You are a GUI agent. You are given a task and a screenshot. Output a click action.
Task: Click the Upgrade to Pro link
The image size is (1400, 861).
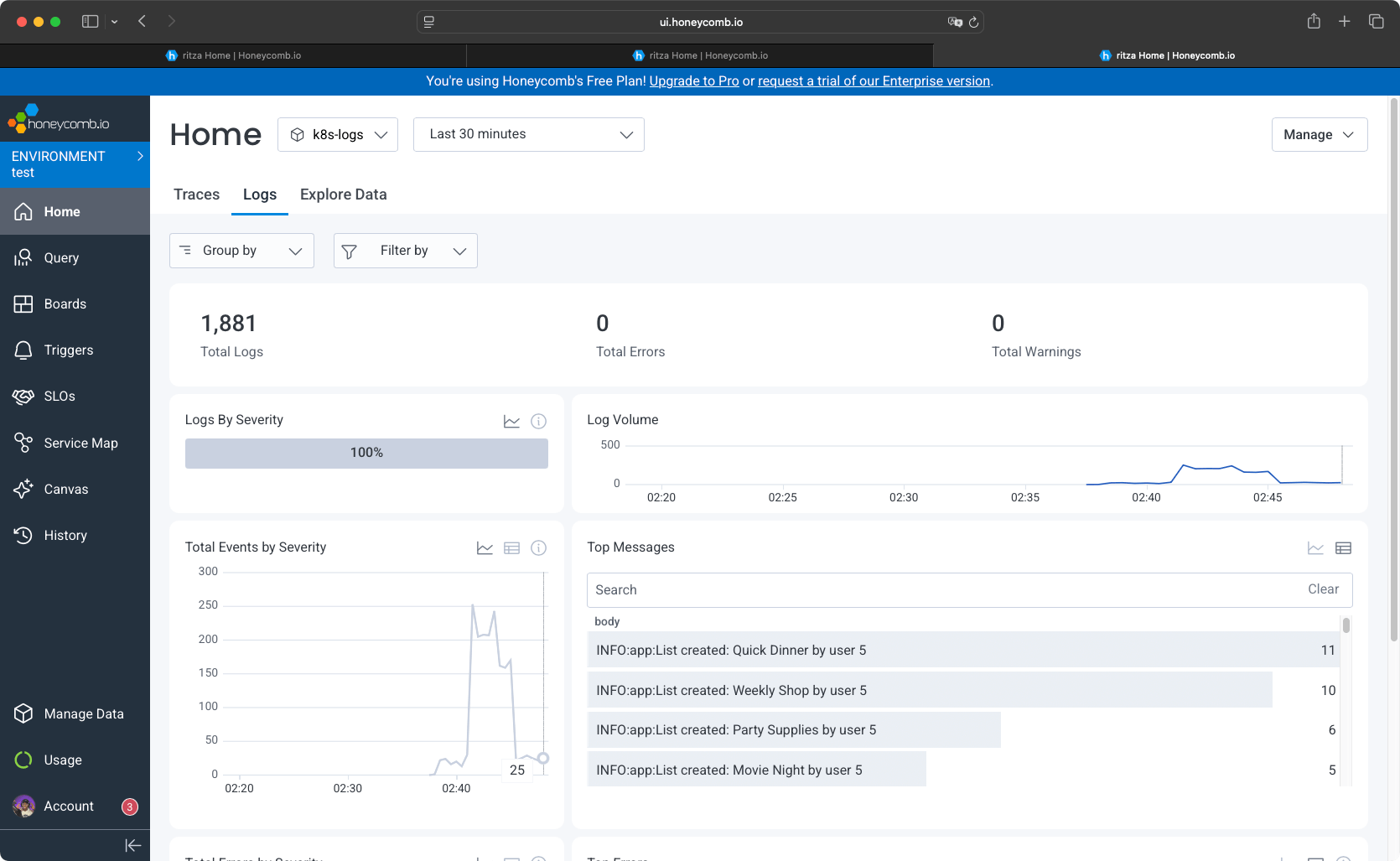pyautogui.click(x=693, y=81)
